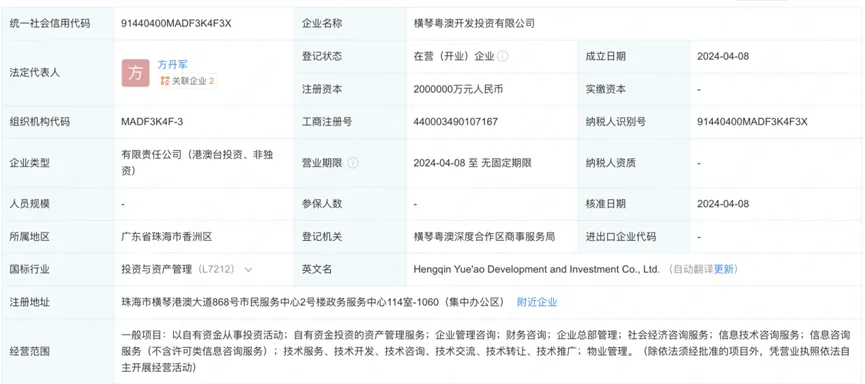Select the 成立日期 value 2024-04-08

723,56
